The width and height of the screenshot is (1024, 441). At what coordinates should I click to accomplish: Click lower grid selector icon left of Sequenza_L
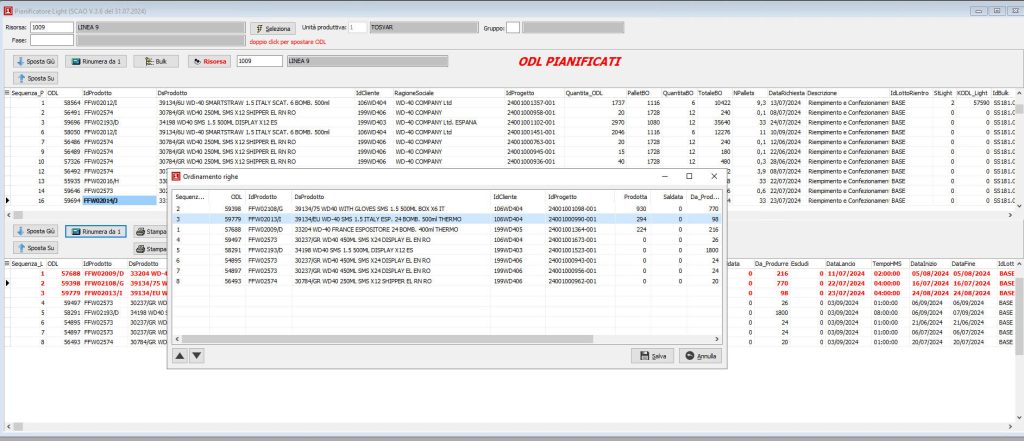[x=7, y=263]
